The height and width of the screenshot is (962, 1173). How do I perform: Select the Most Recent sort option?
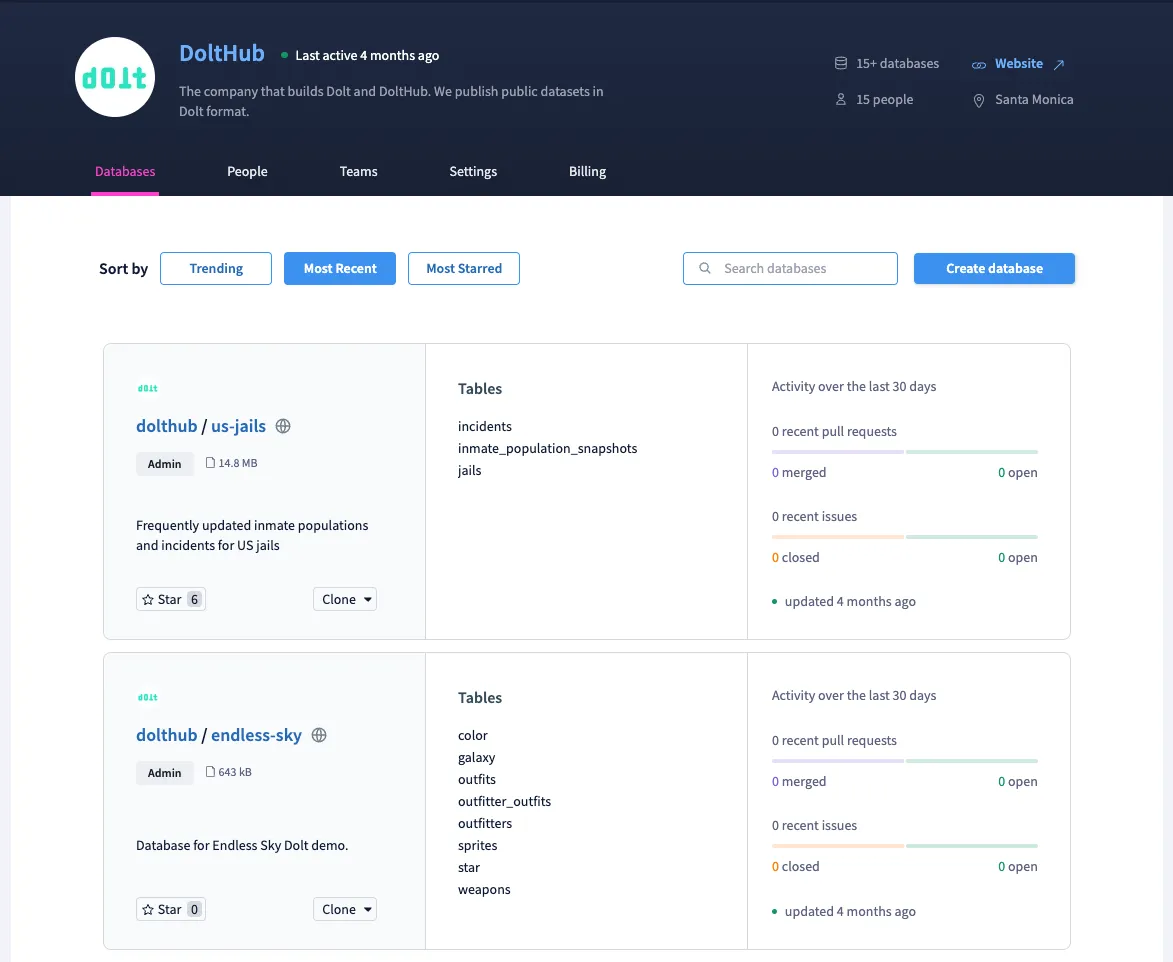339,268
